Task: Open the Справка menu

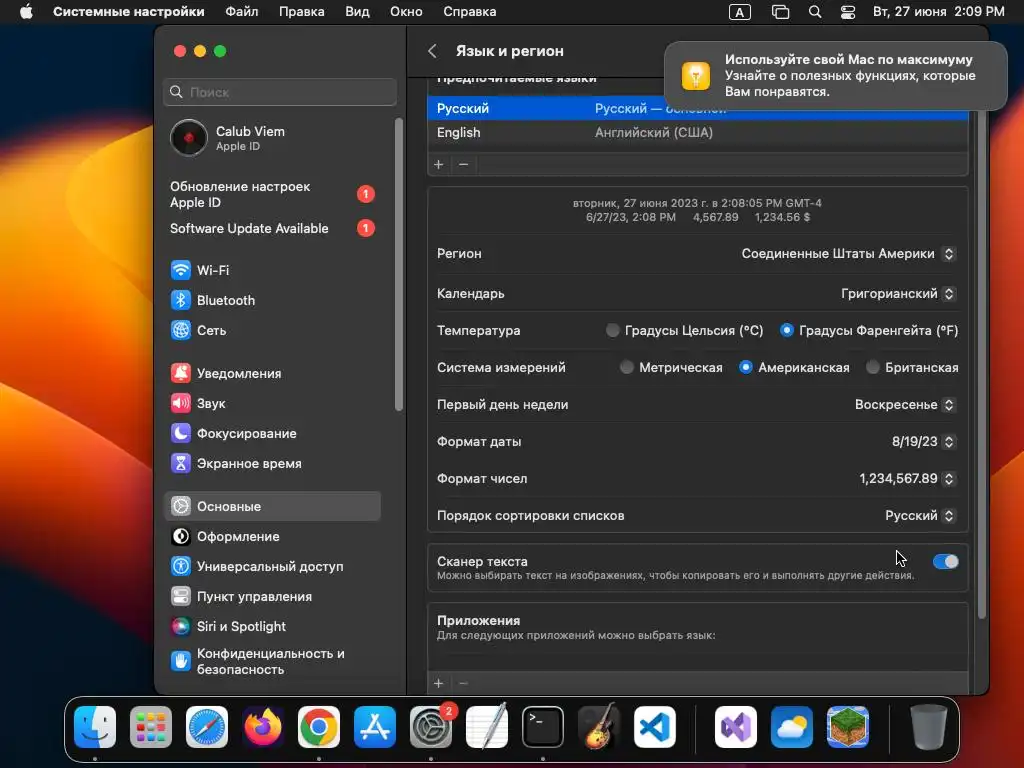Action: (x=470, y=12)
